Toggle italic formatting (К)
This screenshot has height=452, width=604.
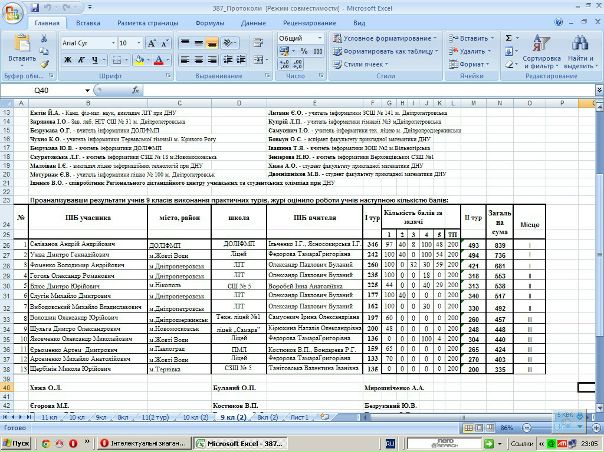(79, 61)
